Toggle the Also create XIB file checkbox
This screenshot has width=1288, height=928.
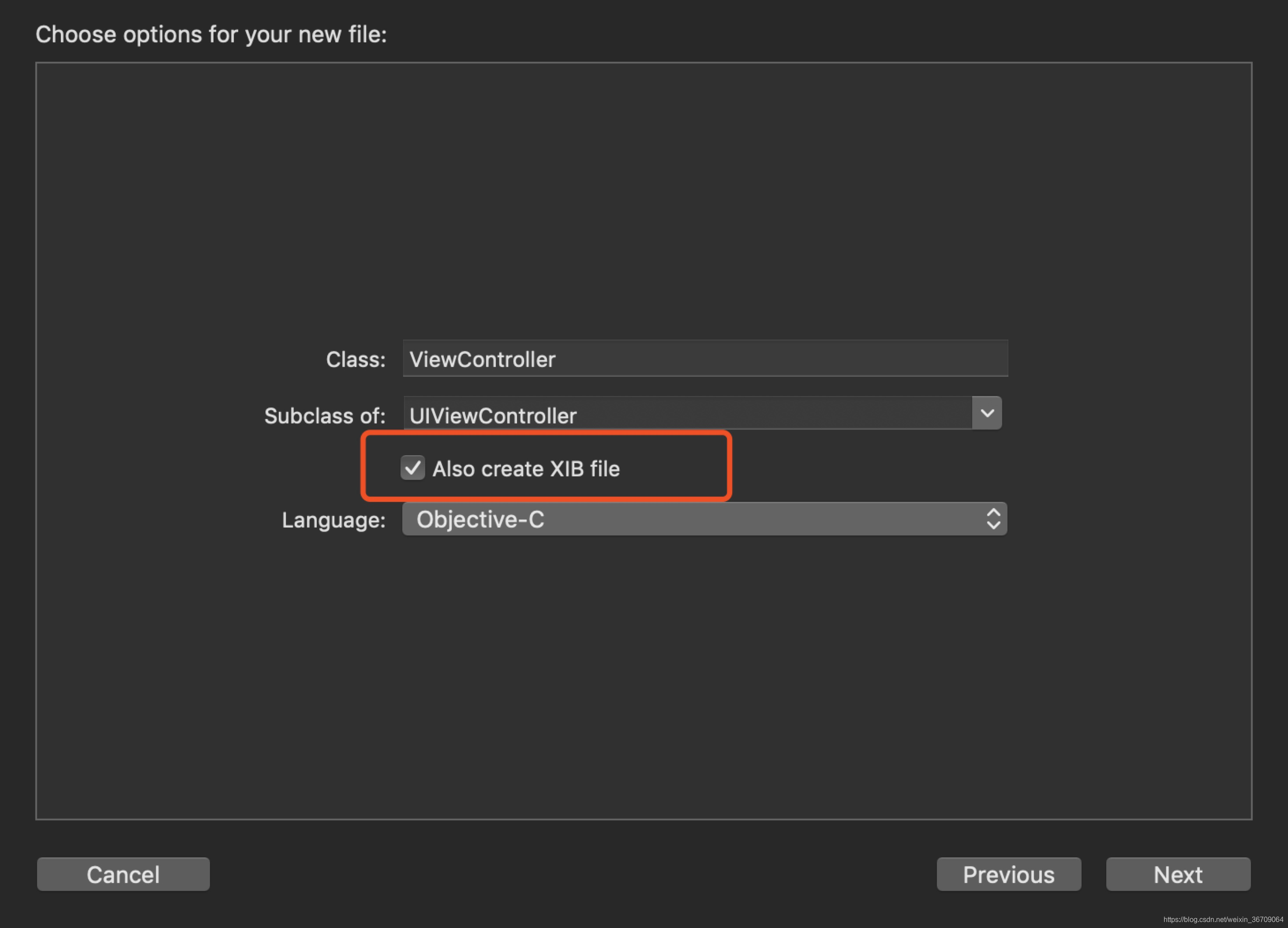pyautogui.click(x=412, y=468)
